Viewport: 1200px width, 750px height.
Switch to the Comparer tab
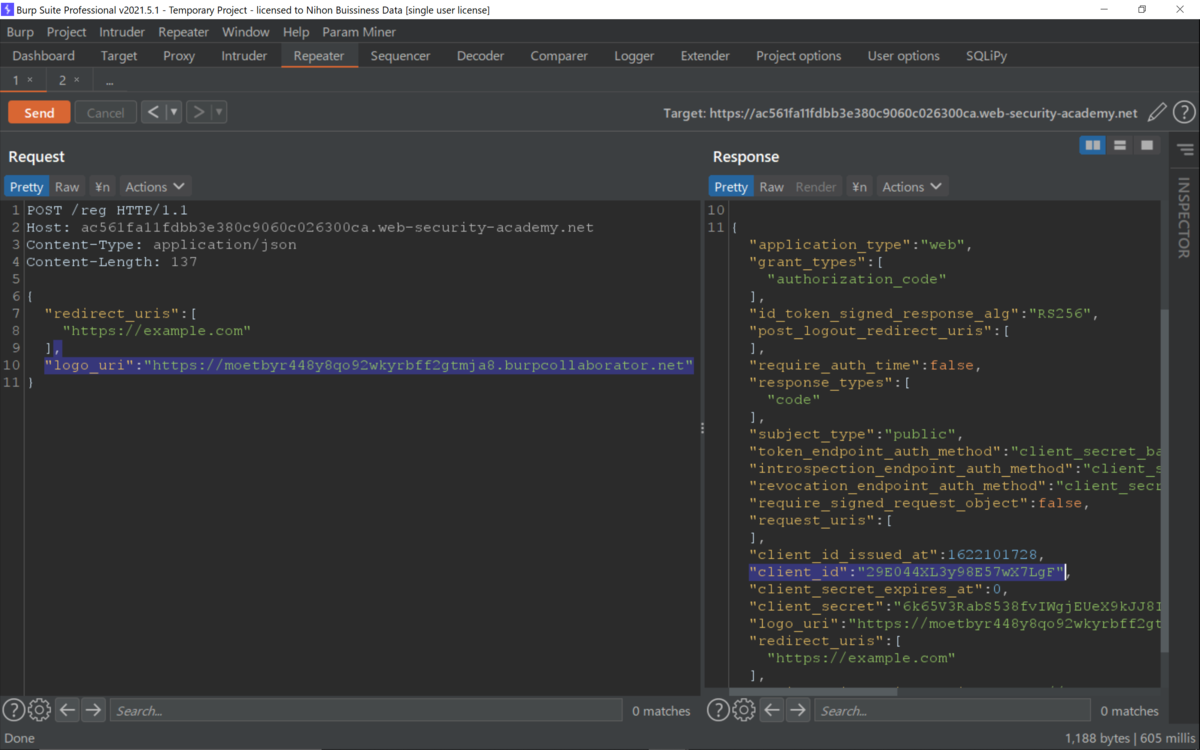coord(559,56)
